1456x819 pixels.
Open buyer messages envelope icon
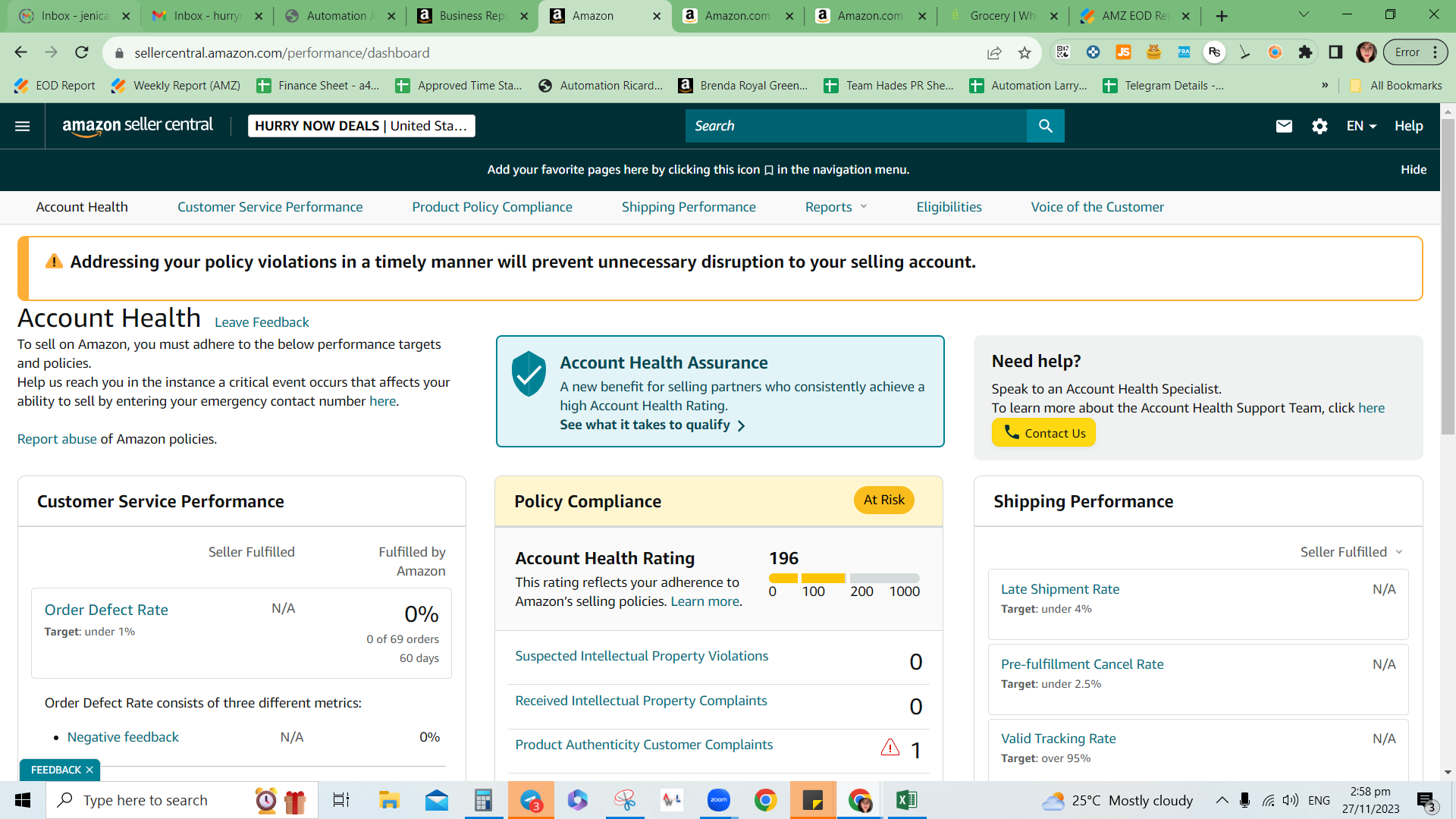click(x=1284, y=126)
